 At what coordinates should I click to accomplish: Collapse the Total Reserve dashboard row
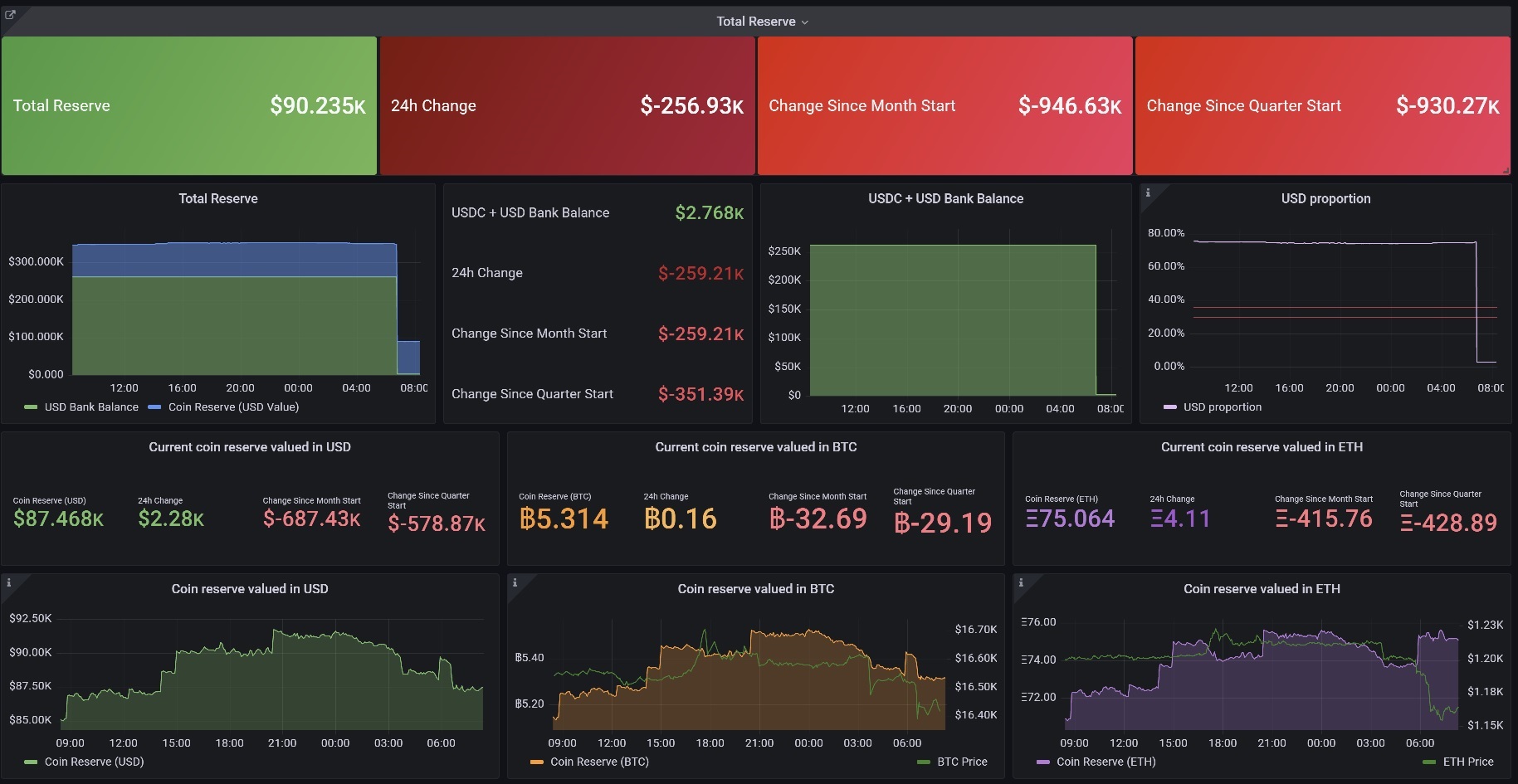coord(762,22)
